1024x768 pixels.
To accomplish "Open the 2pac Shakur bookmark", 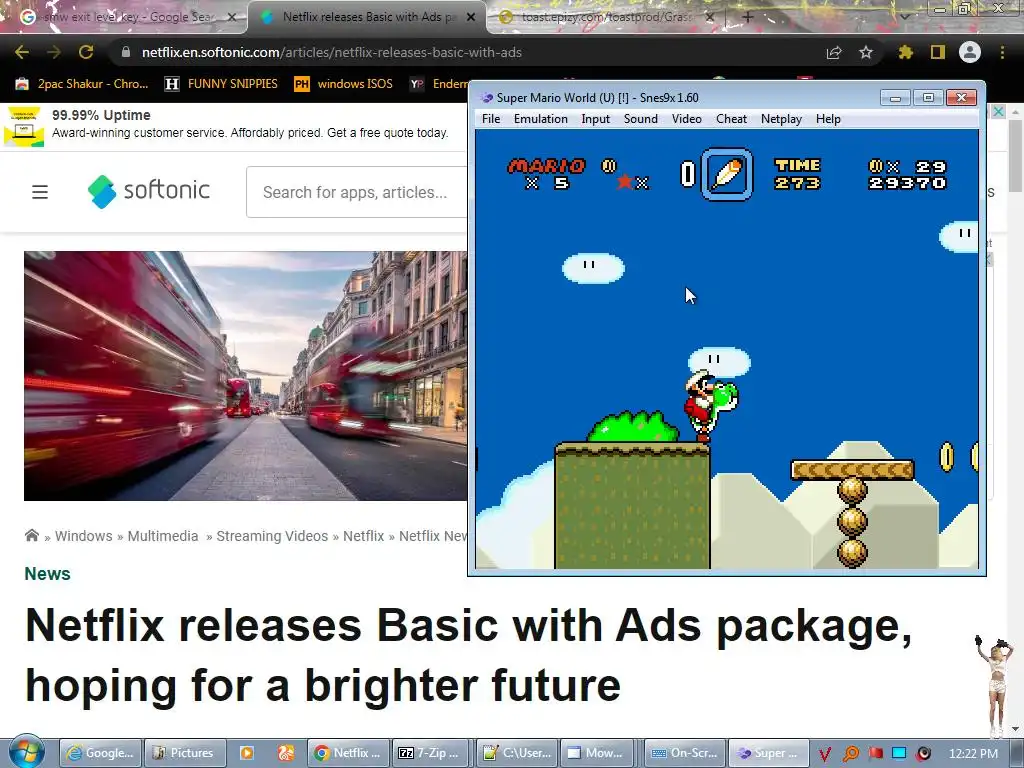I will point(83,84).
